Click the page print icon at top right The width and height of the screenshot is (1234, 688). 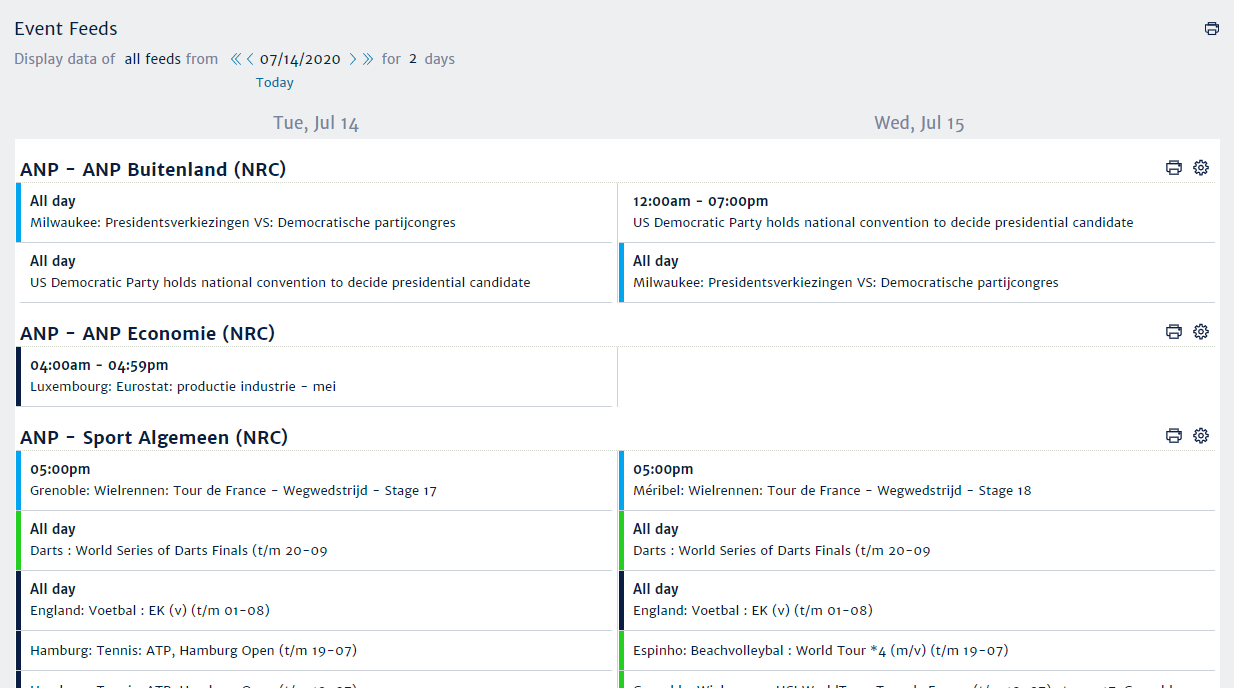coord(1211,29)
